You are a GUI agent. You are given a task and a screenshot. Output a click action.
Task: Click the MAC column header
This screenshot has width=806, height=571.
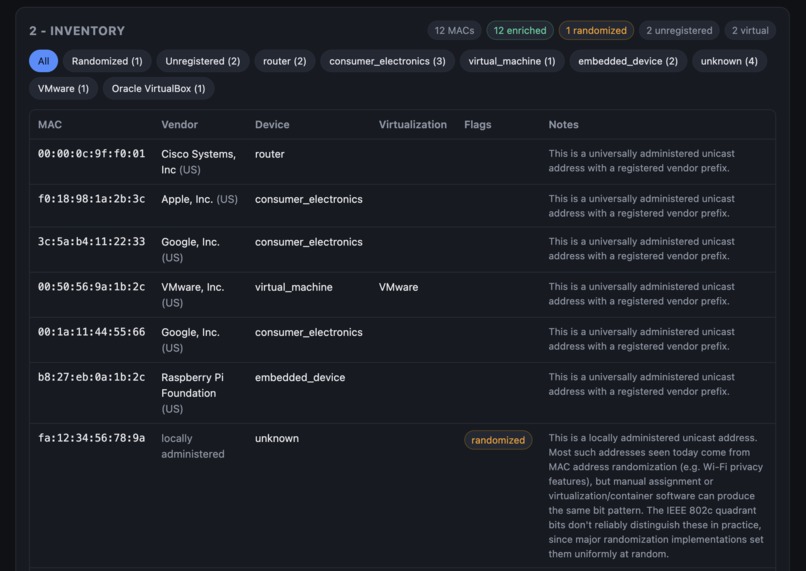50,124
